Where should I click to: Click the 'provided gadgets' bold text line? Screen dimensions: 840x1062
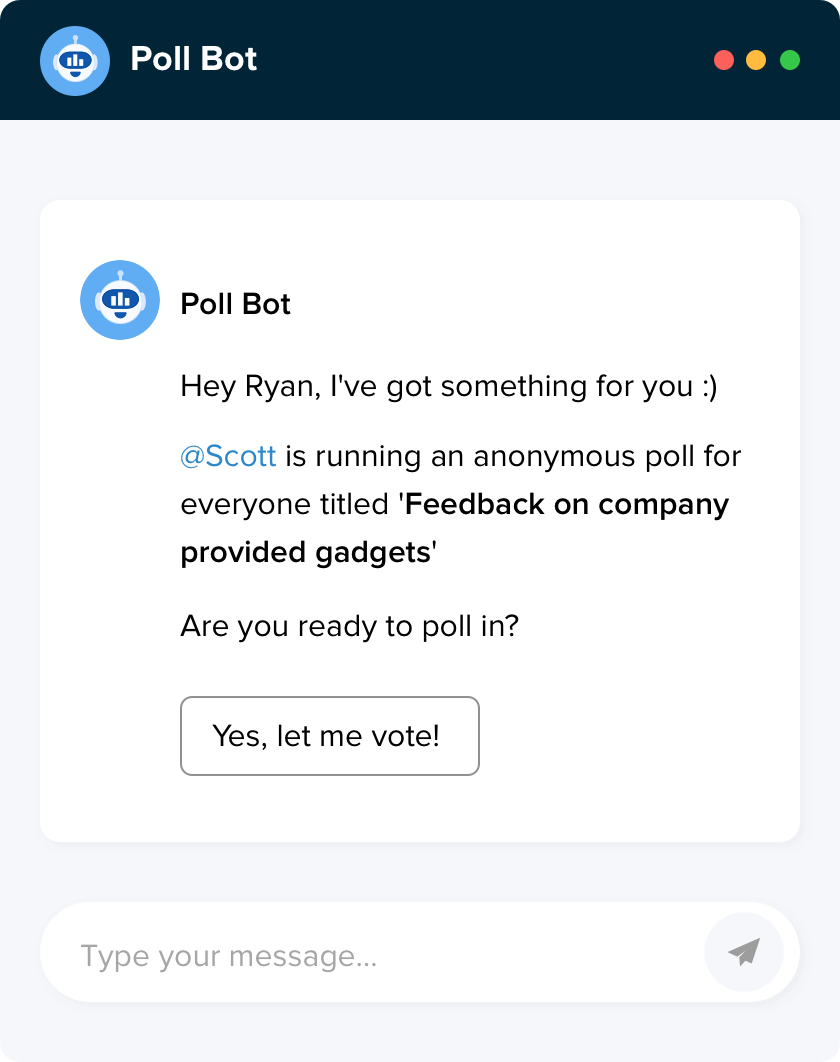[305, 552]
